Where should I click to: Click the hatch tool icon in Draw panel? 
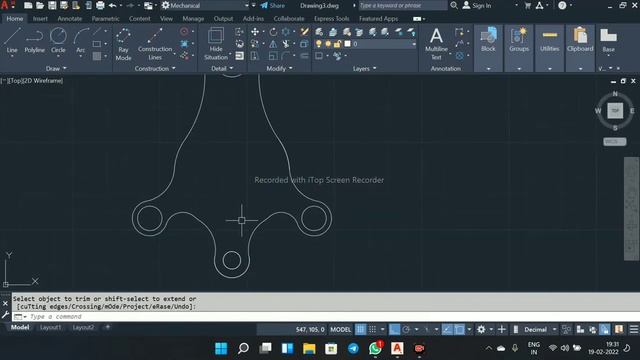pyautogui.click(x=97, y=56)
